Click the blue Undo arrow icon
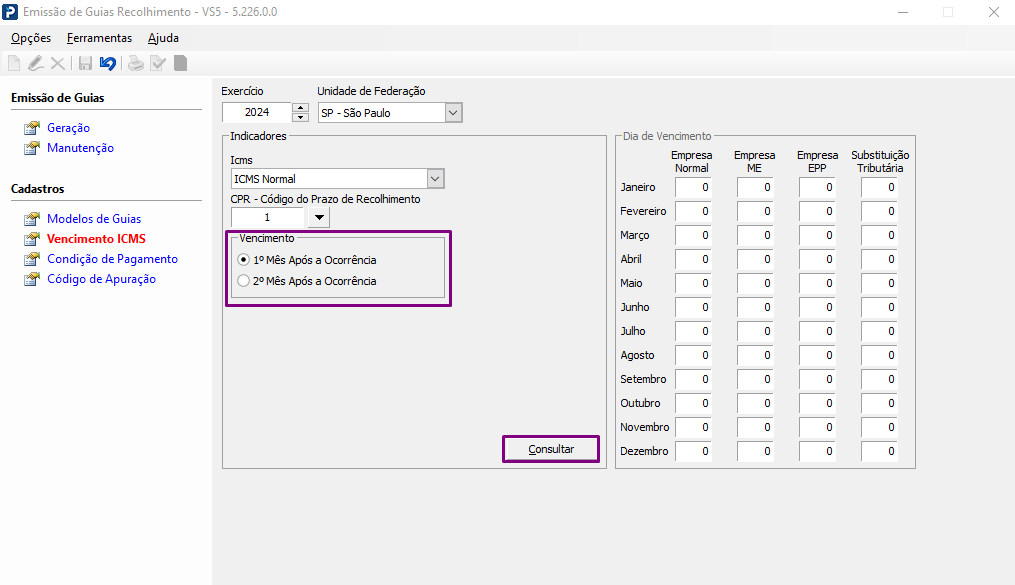 tap(108, 63)
